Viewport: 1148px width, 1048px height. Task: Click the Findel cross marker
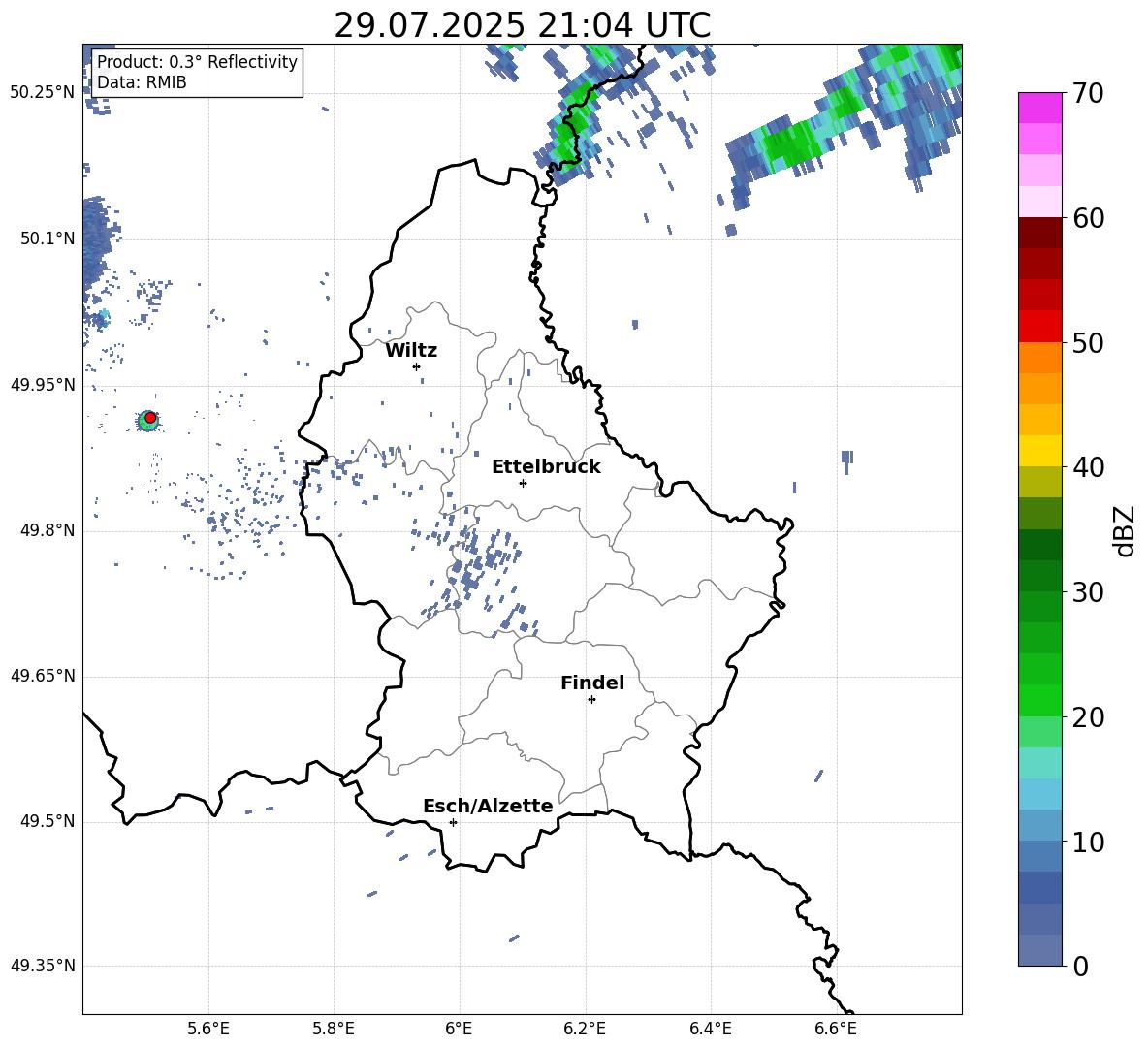click(x=591, y=700)
